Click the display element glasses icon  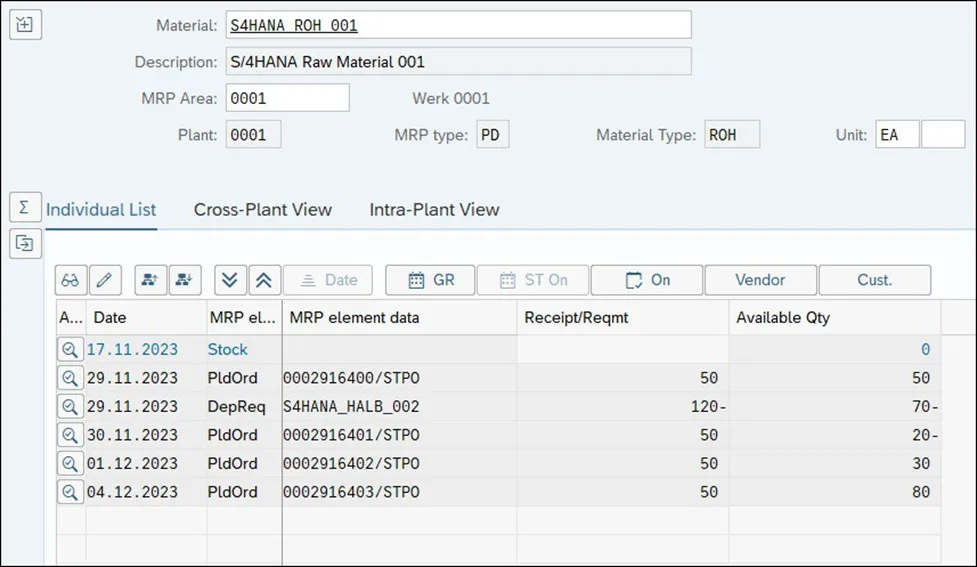click(70, 280)
